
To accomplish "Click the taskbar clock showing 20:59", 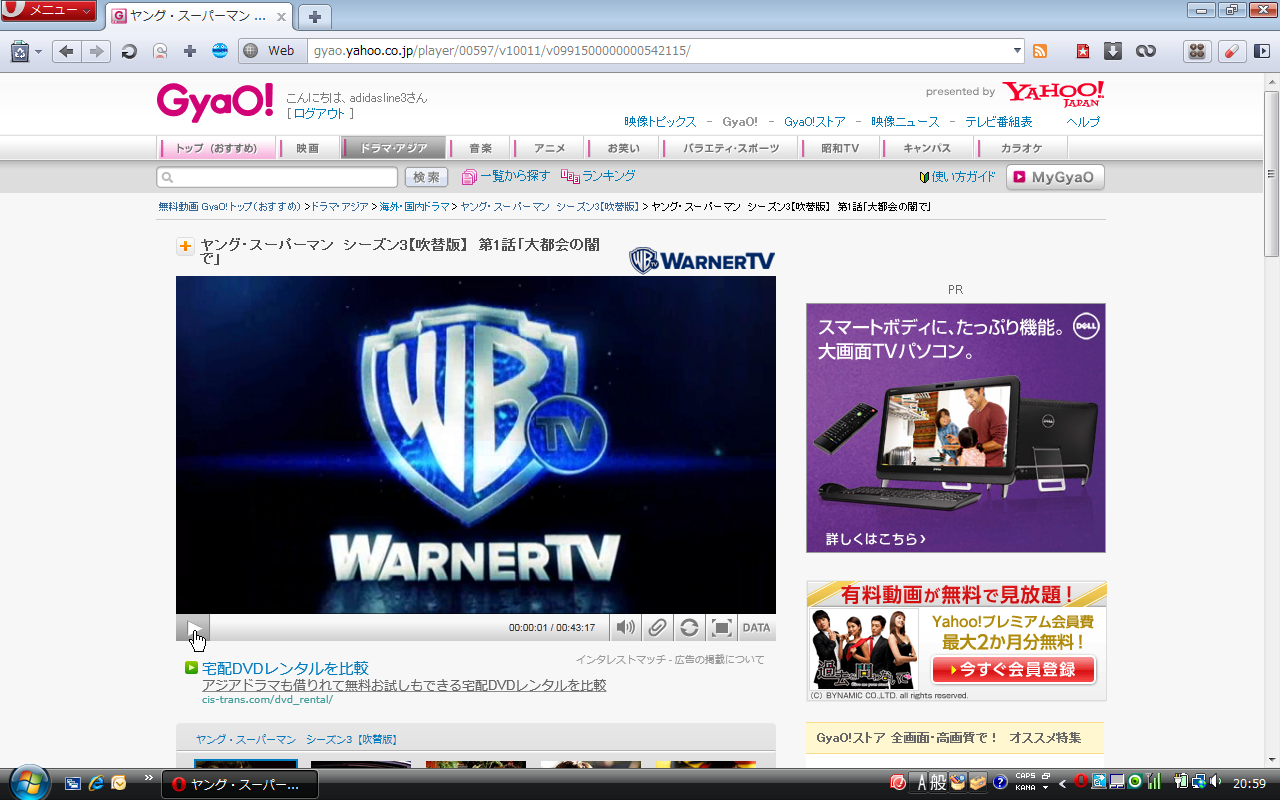I will pyautogui.click(x=1250, y=783).
